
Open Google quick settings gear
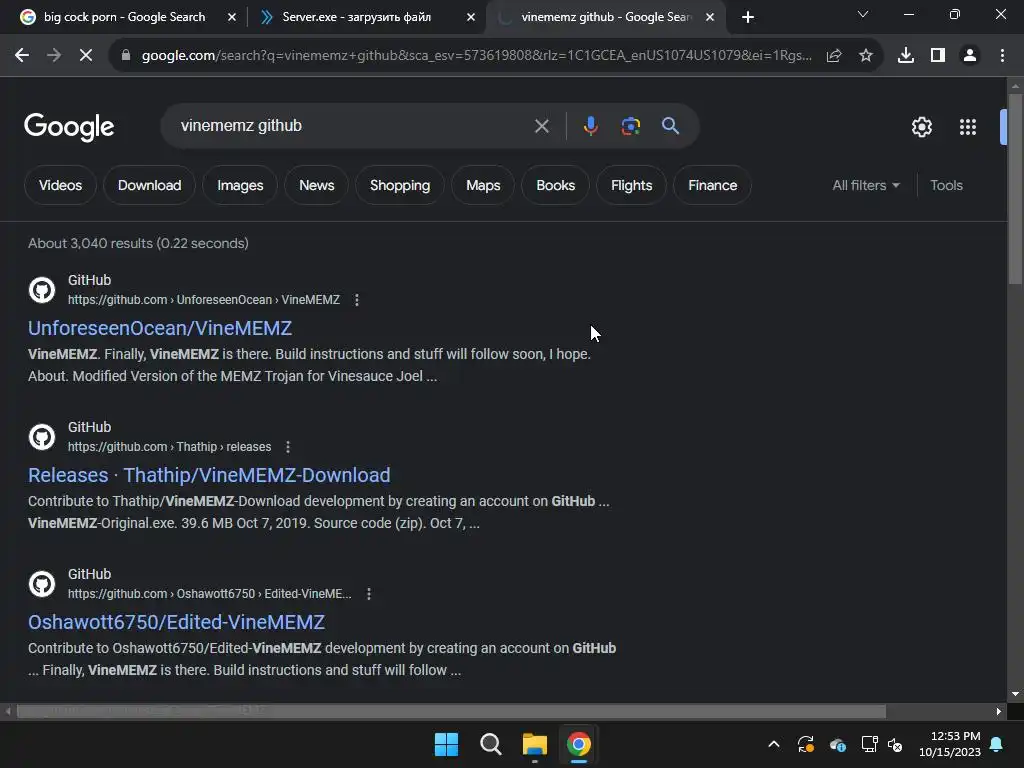pos(921,127)
